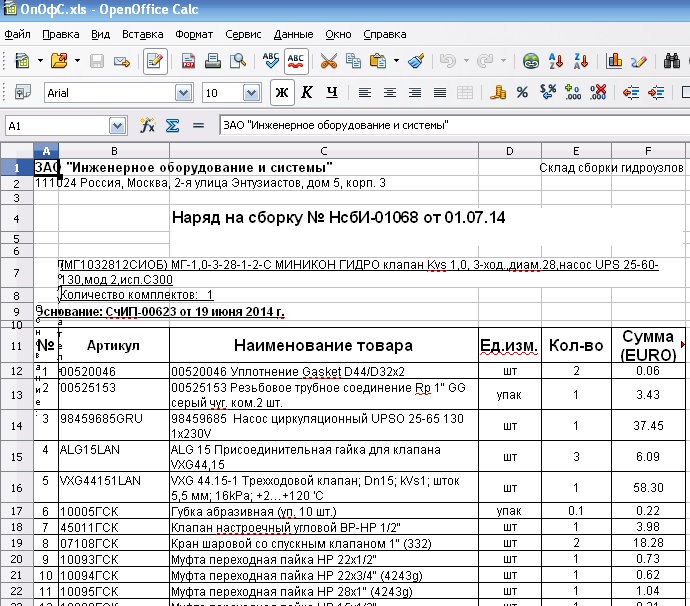Image resolution: width=690 pixels, height=606 pixels.
Task: Open the Сервис menu
Action: (x=243, y=34)
